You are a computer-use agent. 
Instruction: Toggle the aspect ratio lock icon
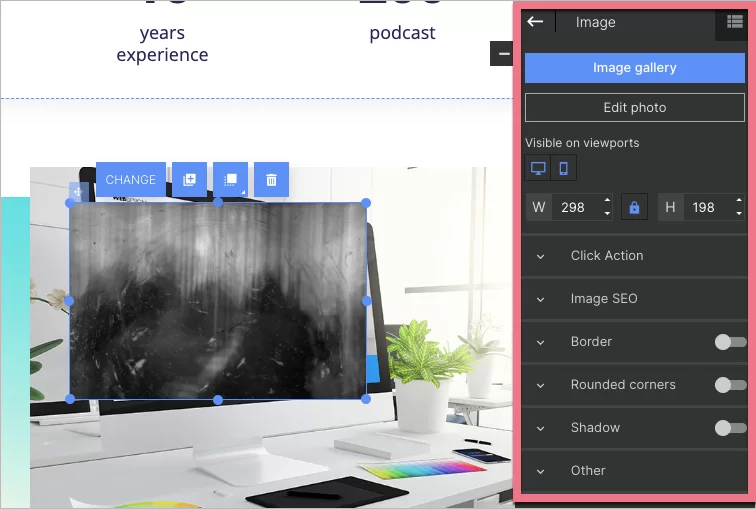tap(631, 208)
